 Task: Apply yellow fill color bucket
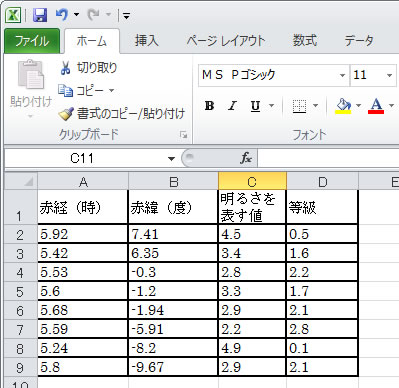point(343,106)
